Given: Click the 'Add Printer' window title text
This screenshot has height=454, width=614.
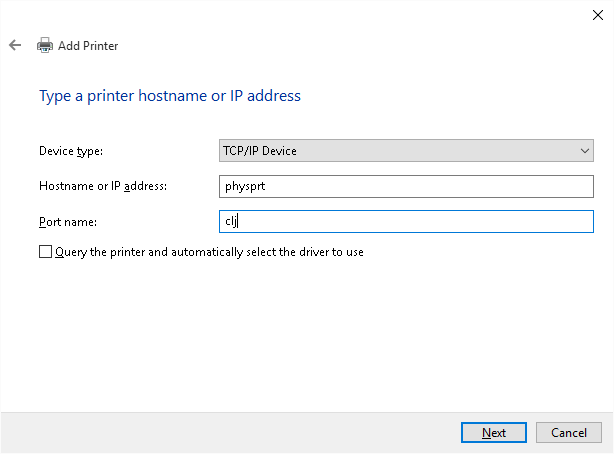Looking at the screenshot, I should coord(88,45).
